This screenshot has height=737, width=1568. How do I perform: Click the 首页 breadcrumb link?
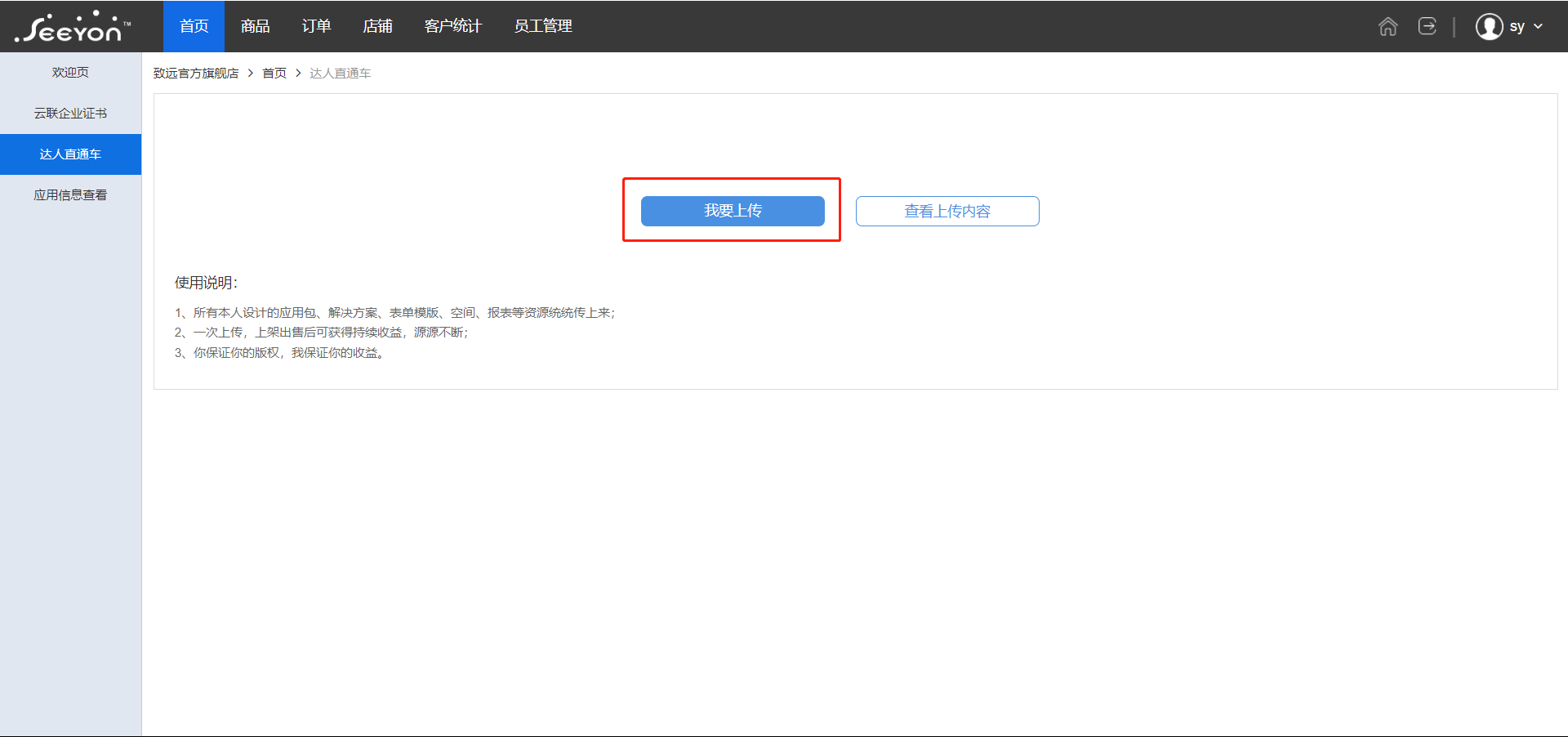[x=274, y=74]
